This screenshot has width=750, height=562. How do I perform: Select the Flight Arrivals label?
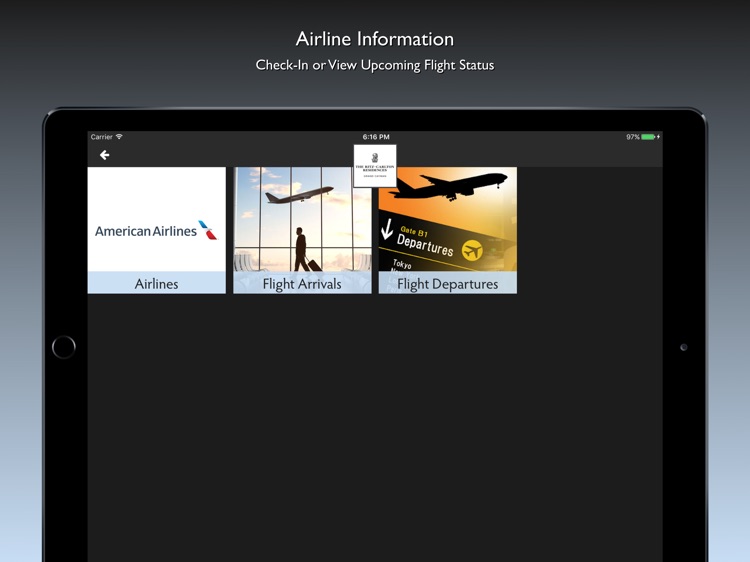pos(302,284)
